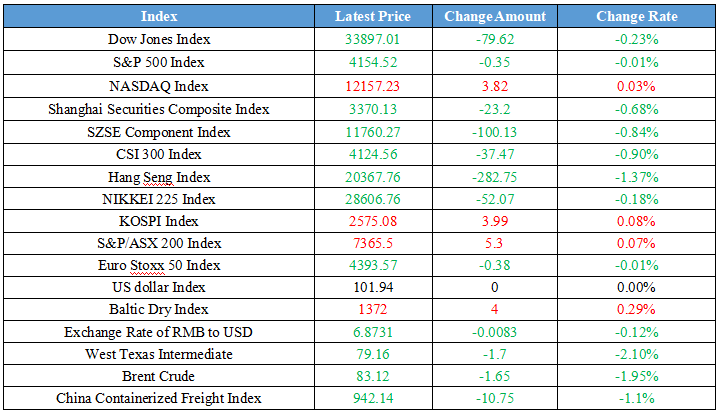Click the Index column header
This screenshot has width=719, height=413.
(160, 16)
